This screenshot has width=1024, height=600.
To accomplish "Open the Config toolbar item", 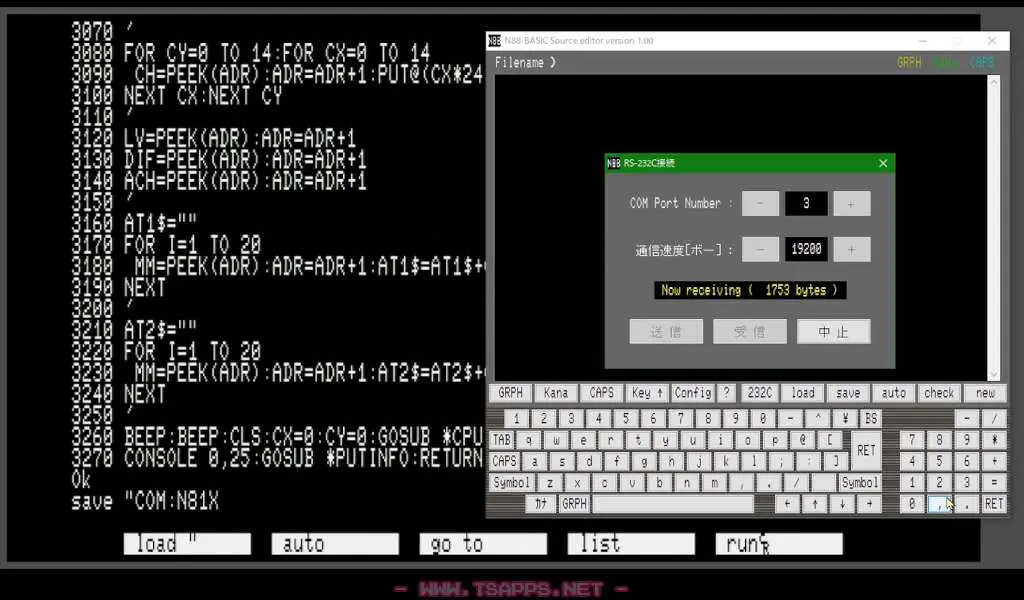I will click(693, 393).
